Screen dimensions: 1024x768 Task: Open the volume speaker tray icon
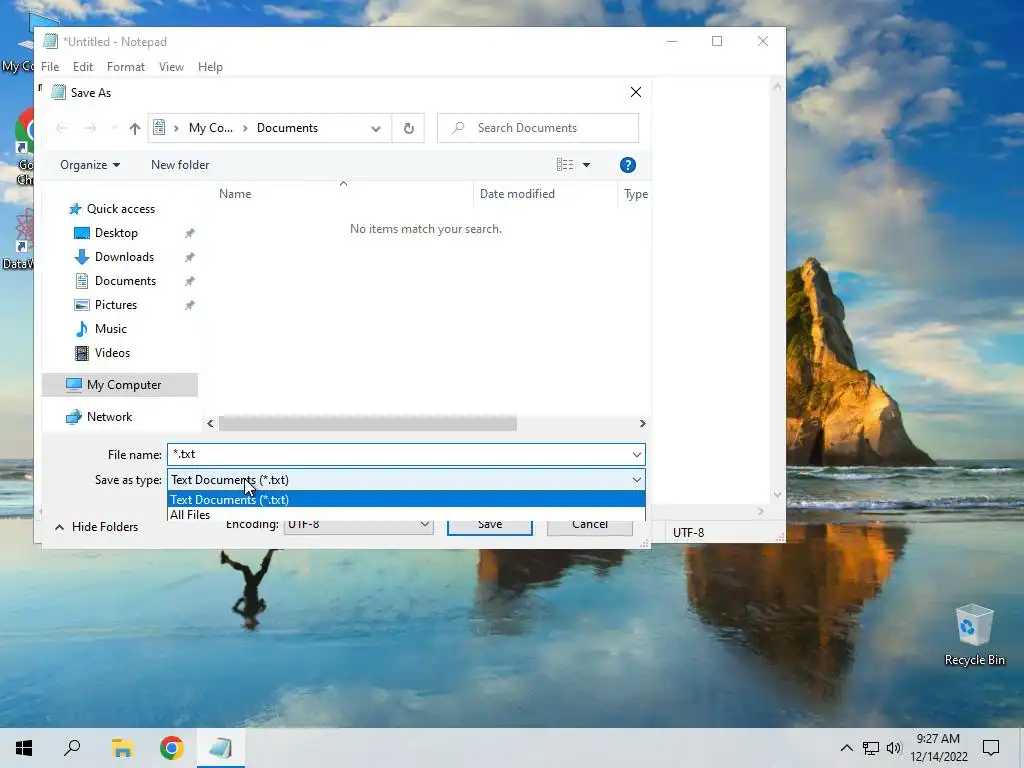[x=893, y=748]
